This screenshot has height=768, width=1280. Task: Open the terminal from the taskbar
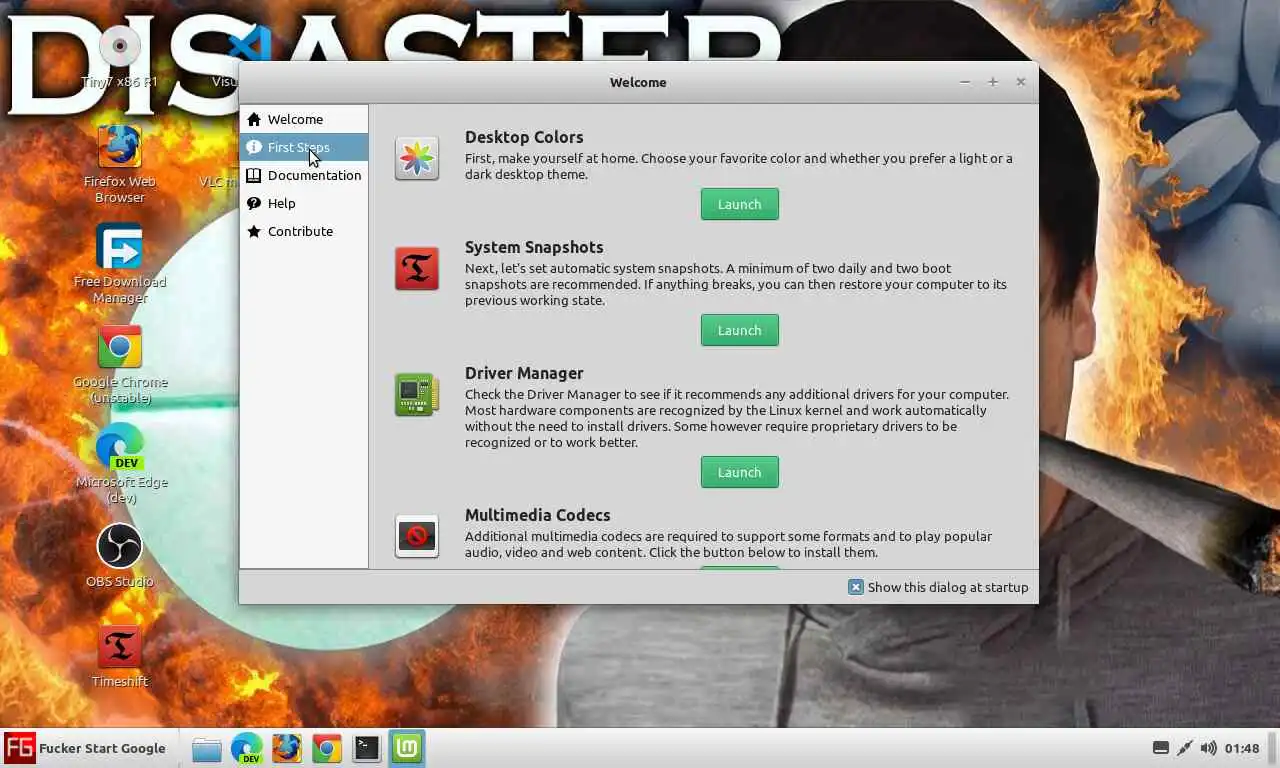367,748
